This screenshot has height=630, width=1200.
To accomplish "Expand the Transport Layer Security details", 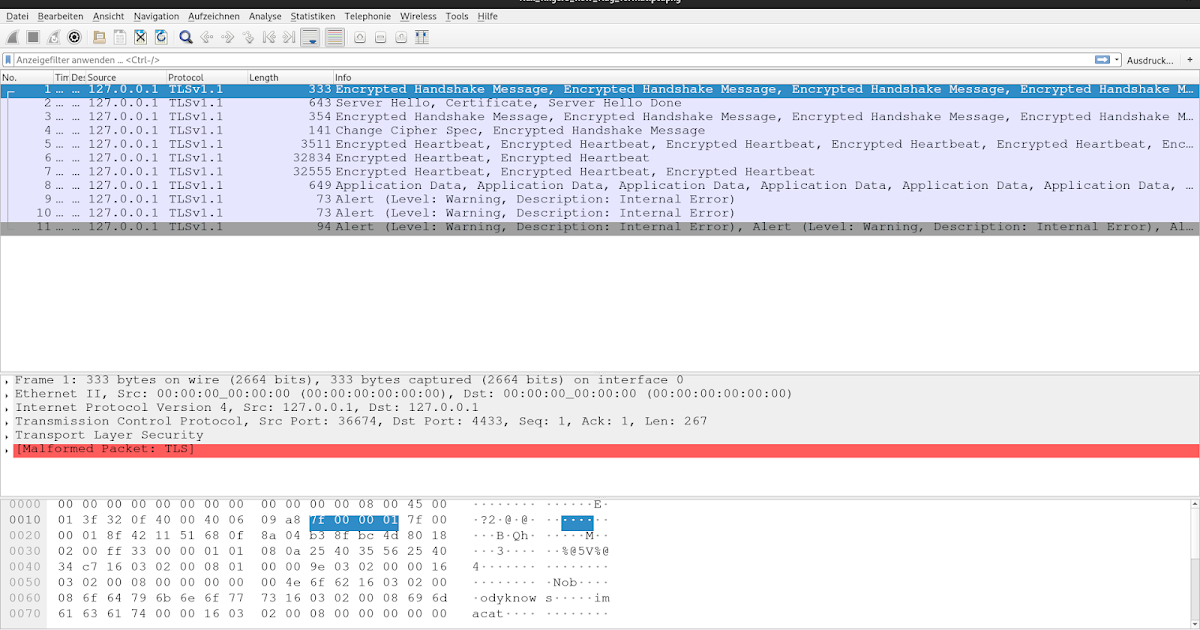I will [x=8, y=434].
